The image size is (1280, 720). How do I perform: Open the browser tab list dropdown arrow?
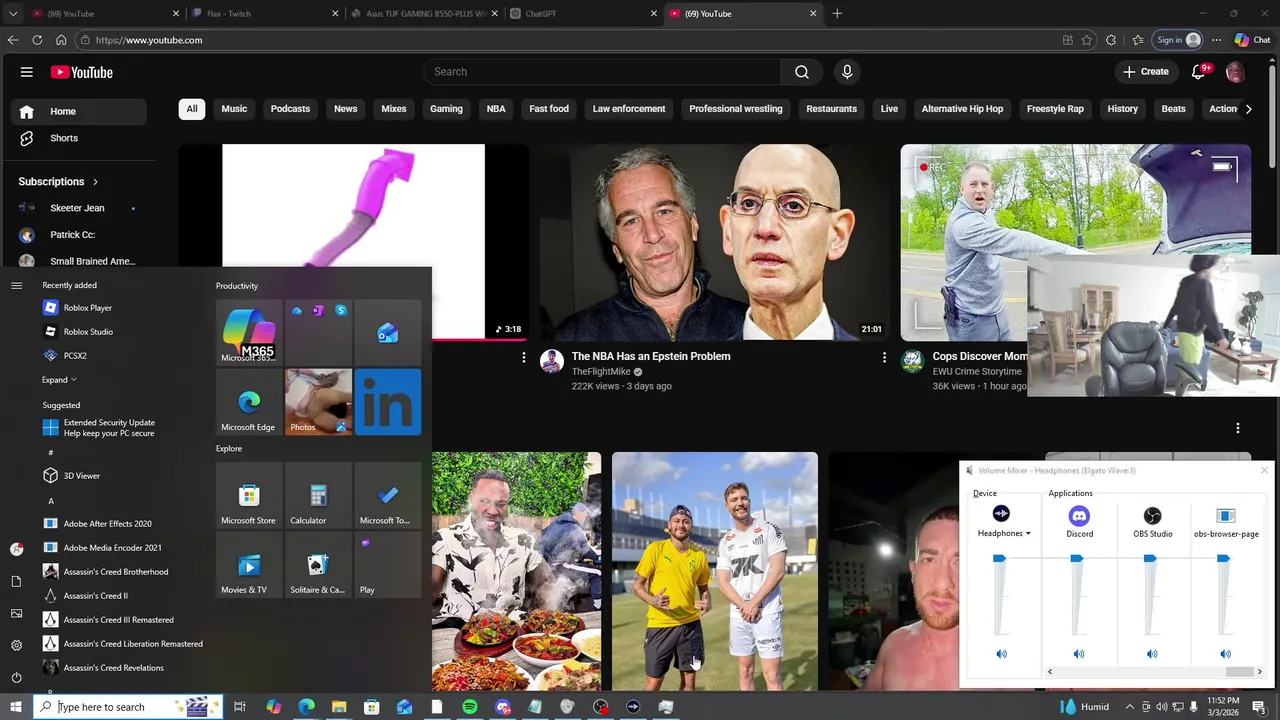click(x=13, y=14)
